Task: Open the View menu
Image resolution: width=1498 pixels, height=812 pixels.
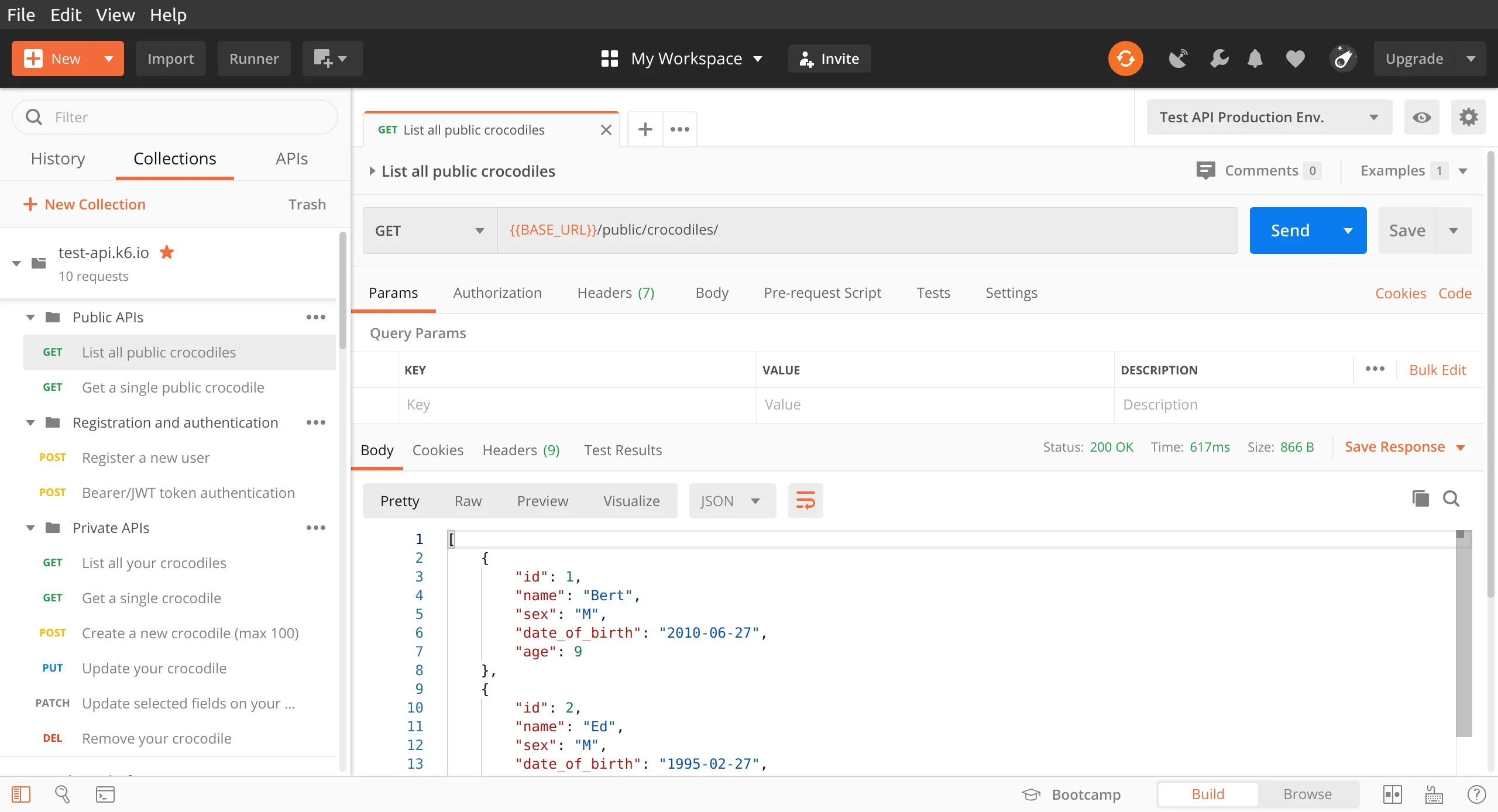Action: coord(115,15)
